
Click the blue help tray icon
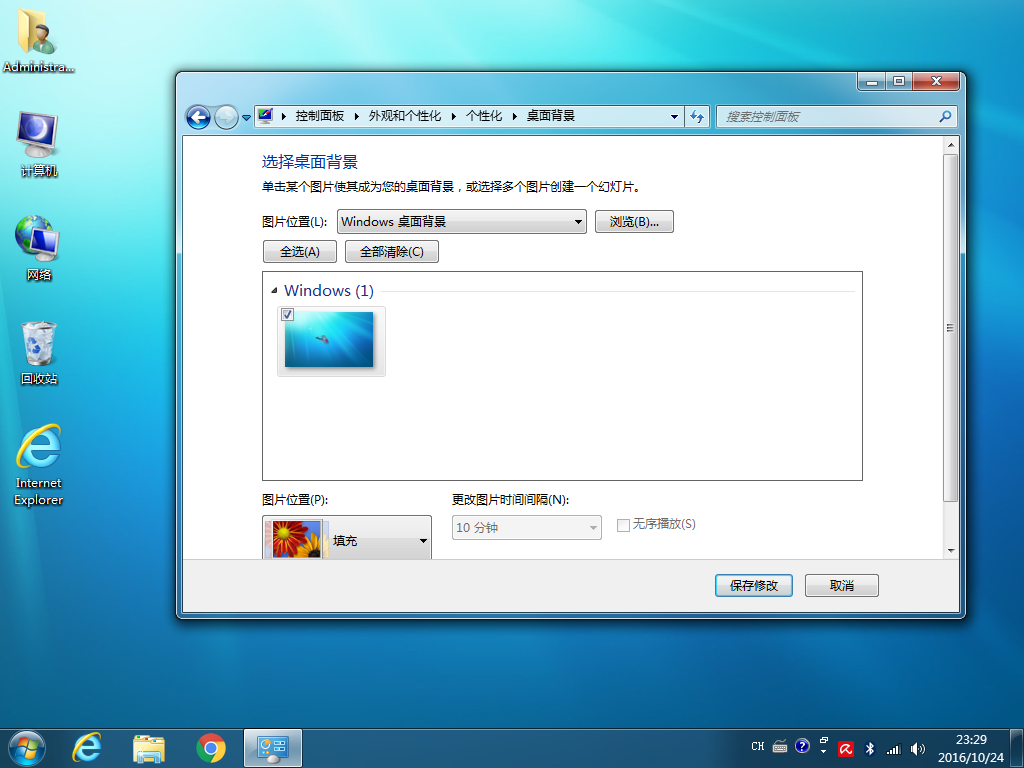click(802, 746)
